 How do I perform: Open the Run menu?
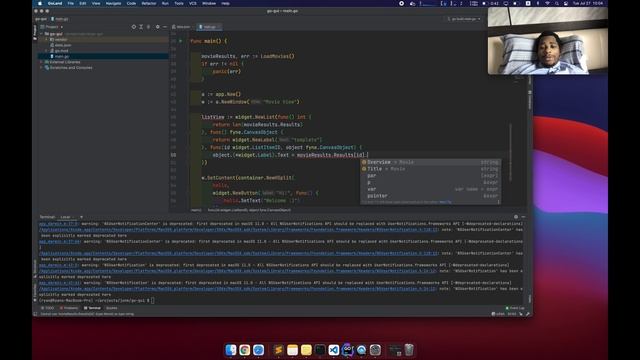pyautogui.click(x=165, y=3)
